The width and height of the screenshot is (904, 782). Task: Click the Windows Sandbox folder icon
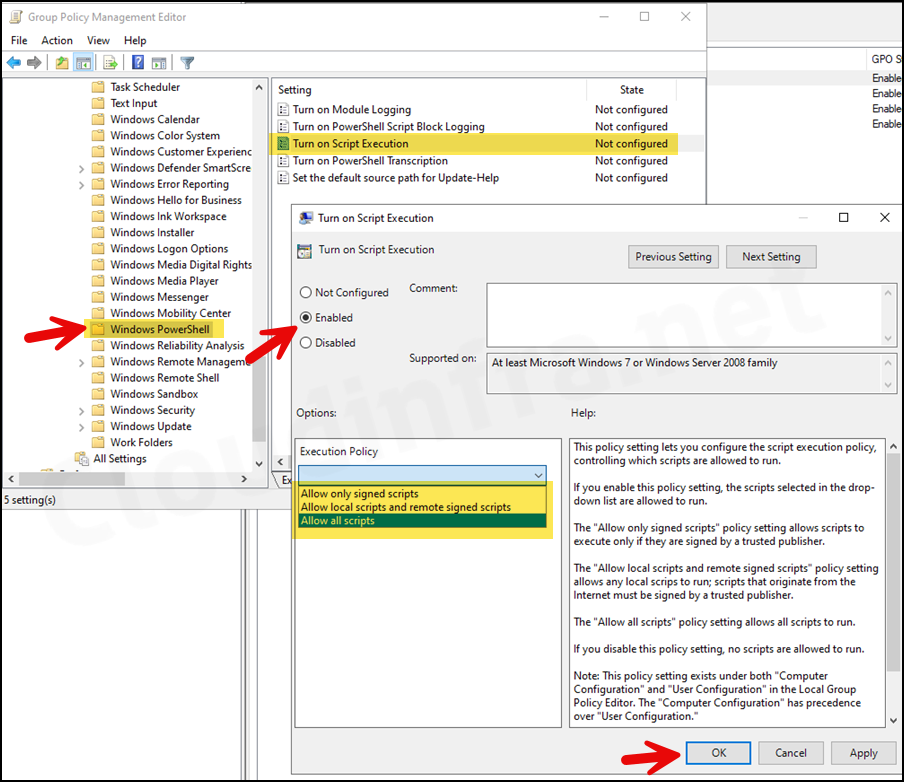[99, 394]
